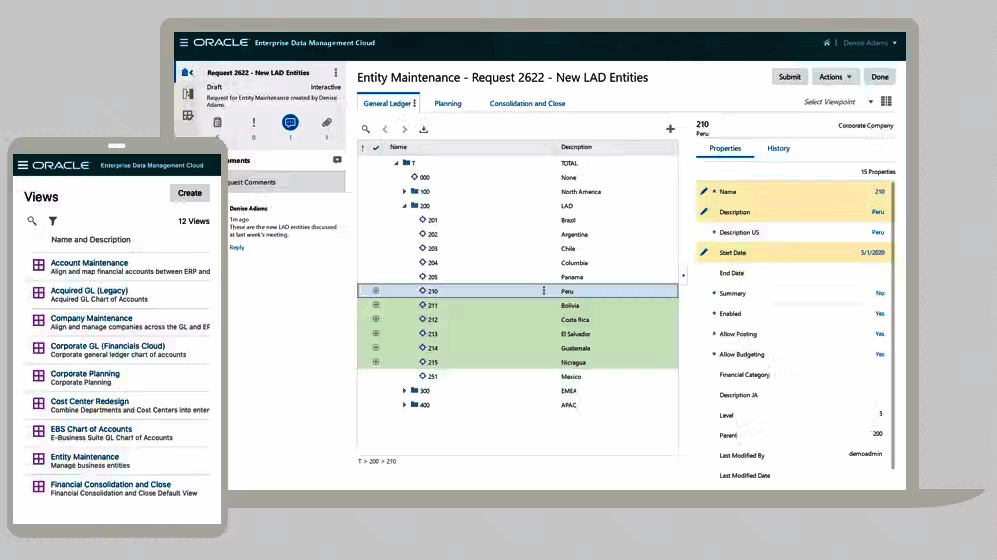Viewport: 997px width, 560px height.
Task: Click the home icon in the Oracle header
Action: click(827, 43)
